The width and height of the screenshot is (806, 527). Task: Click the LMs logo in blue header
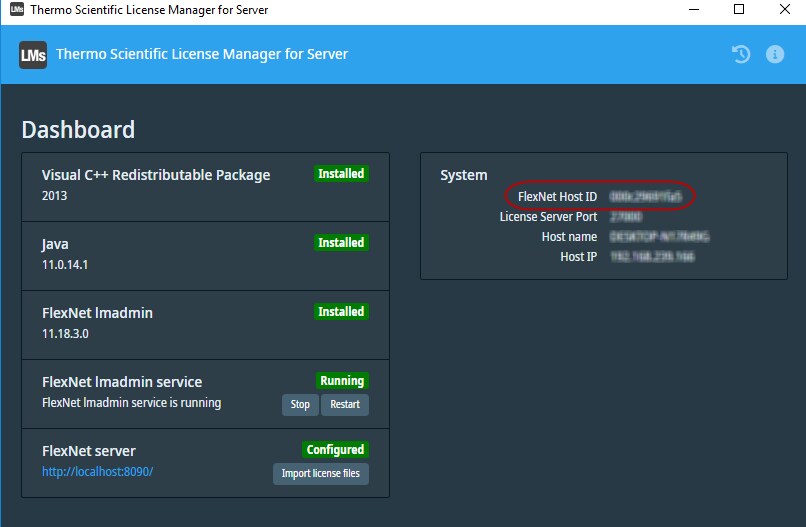[x=33, y=54]
